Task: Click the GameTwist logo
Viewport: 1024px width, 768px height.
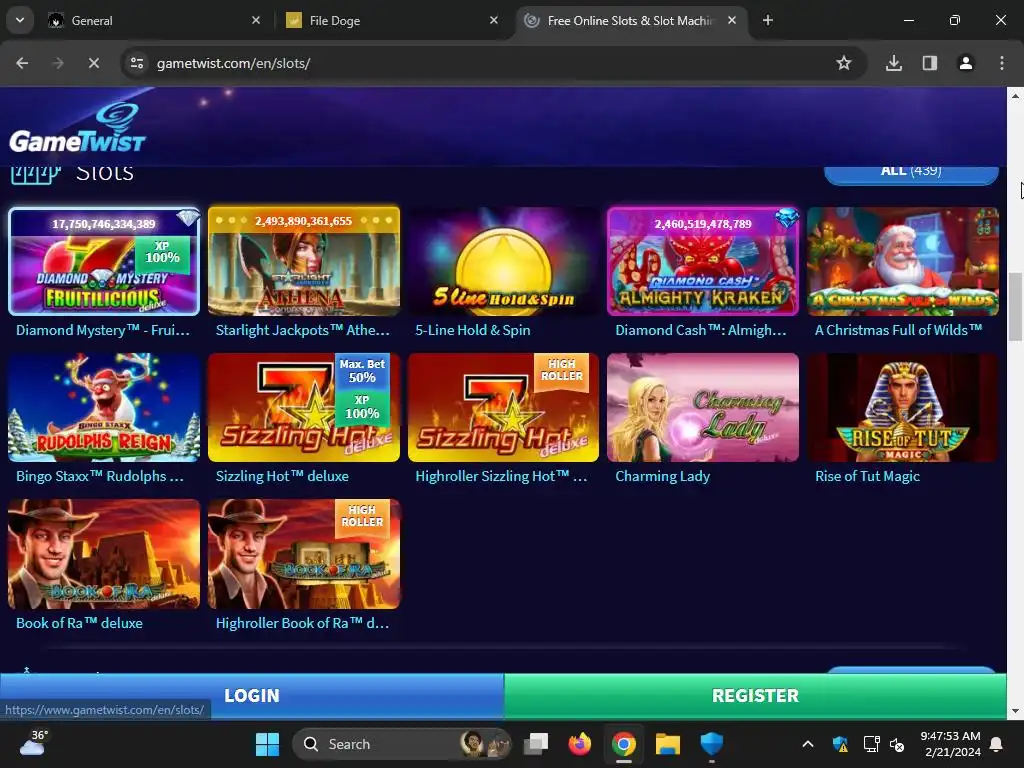Action: click(x=77, y=128)
